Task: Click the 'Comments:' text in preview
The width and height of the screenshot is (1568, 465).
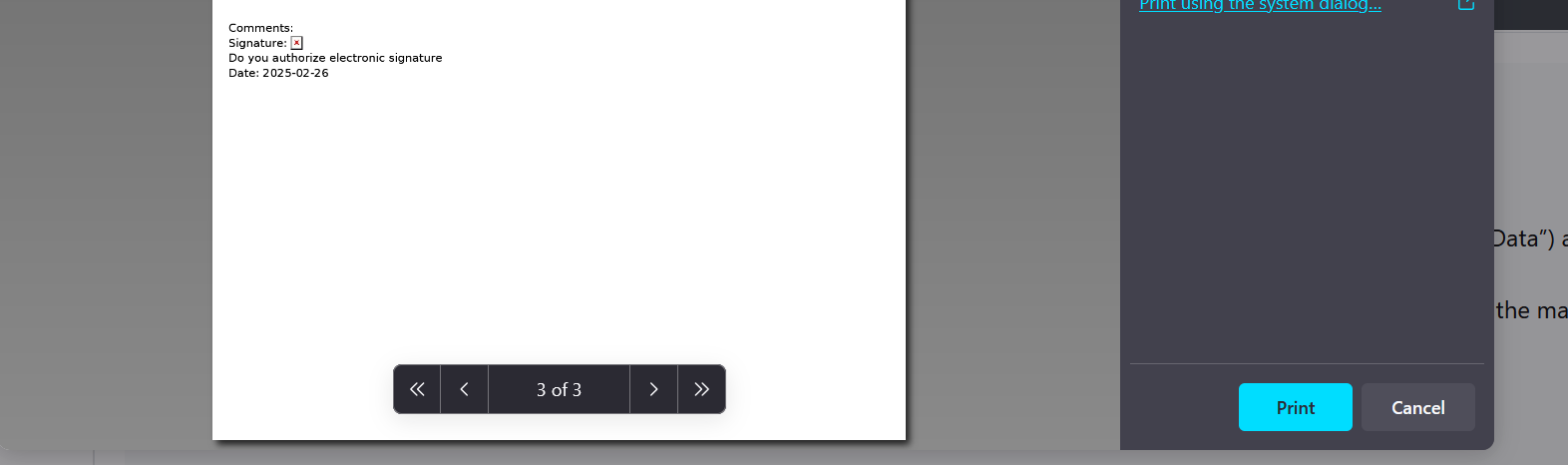Action: (x=260, y=28)
